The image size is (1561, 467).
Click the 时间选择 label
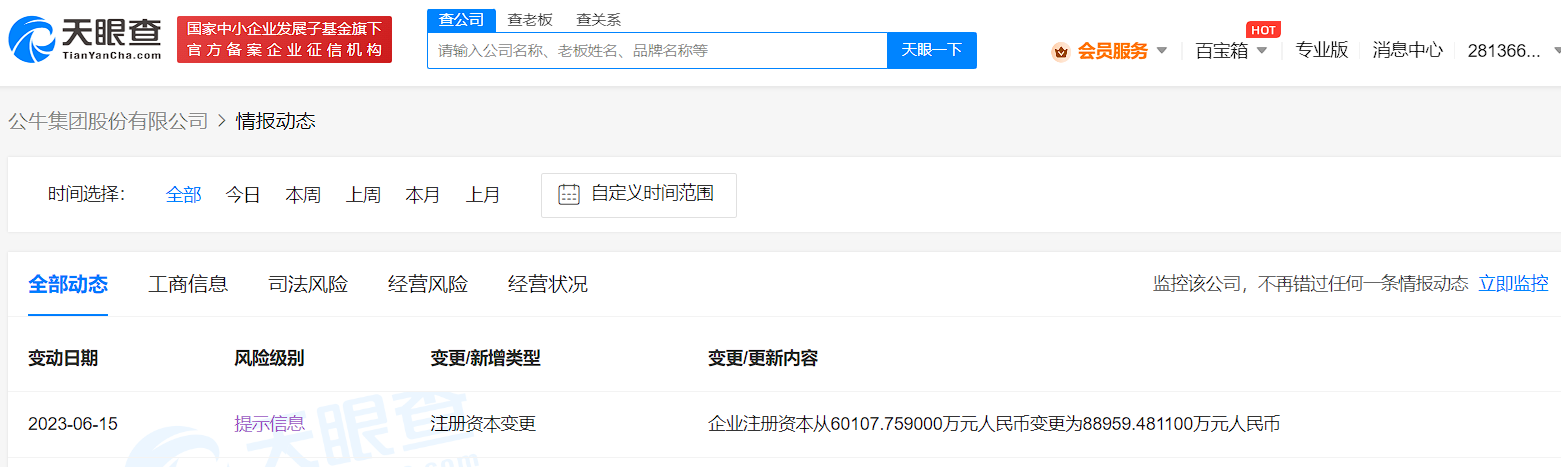(87, 194)
